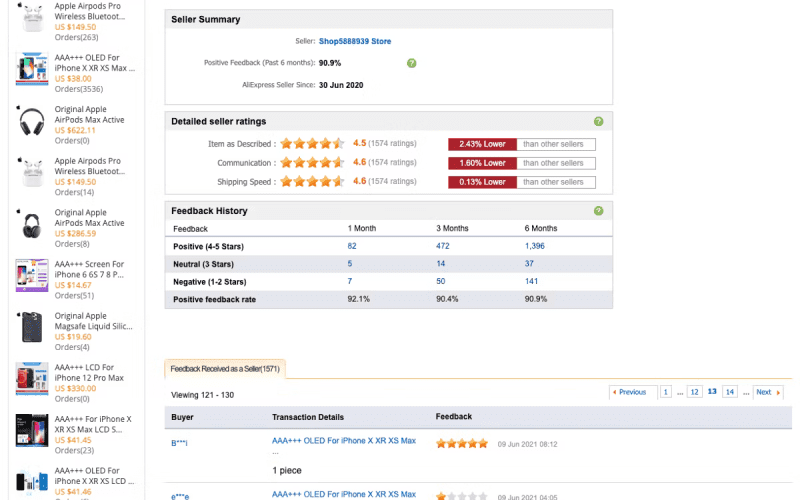Open 6 Months neutral feedback count 37

coord(529,264)
